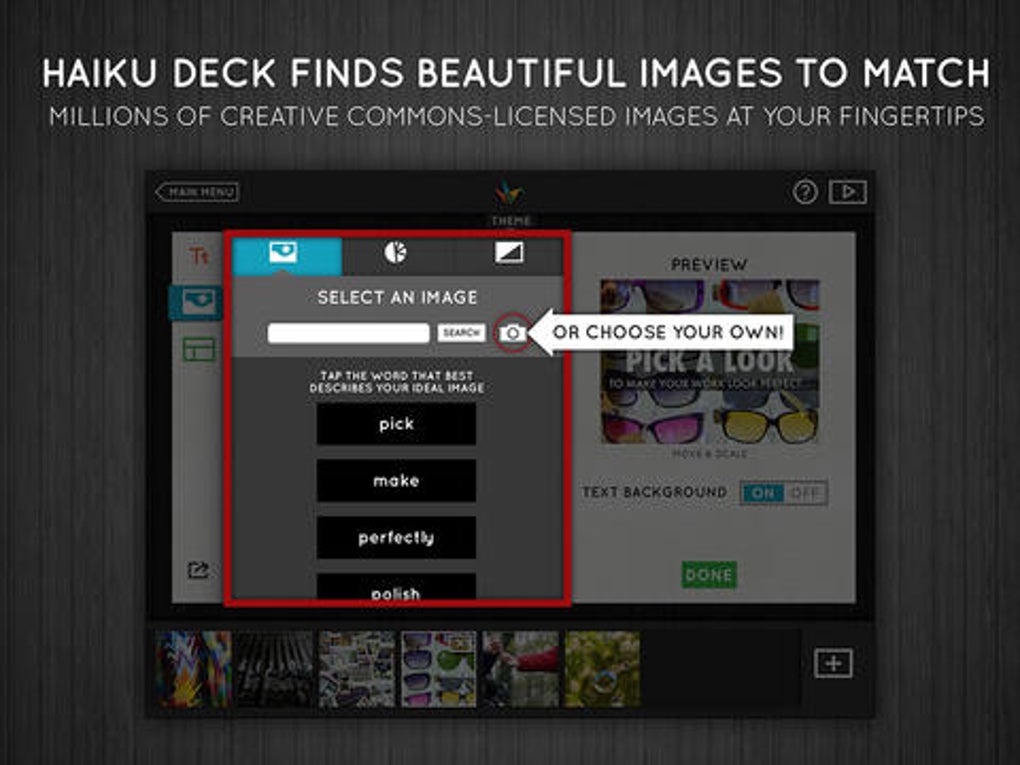
Task: Switch to the chart tab in the image panel
Action: [x=396, y=252]
